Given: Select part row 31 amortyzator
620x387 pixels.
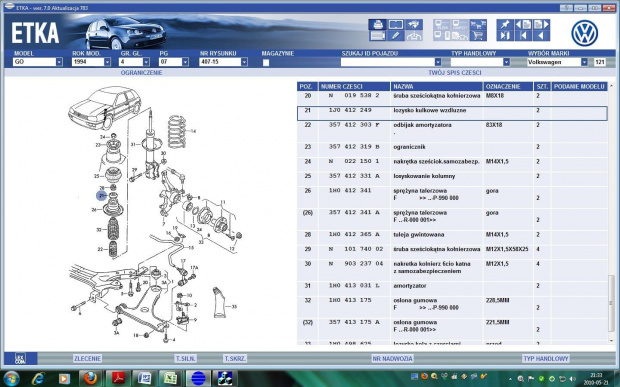Looking at the screenshot, I should click(452, 286).
